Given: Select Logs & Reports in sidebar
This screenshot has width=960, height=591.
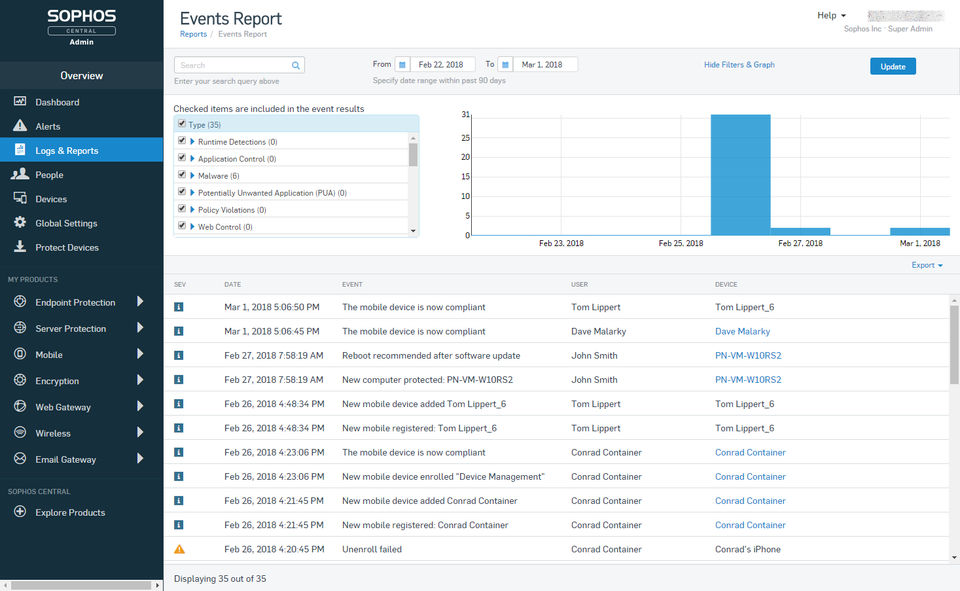Looking at the screenshot, I should coord(67,150).
